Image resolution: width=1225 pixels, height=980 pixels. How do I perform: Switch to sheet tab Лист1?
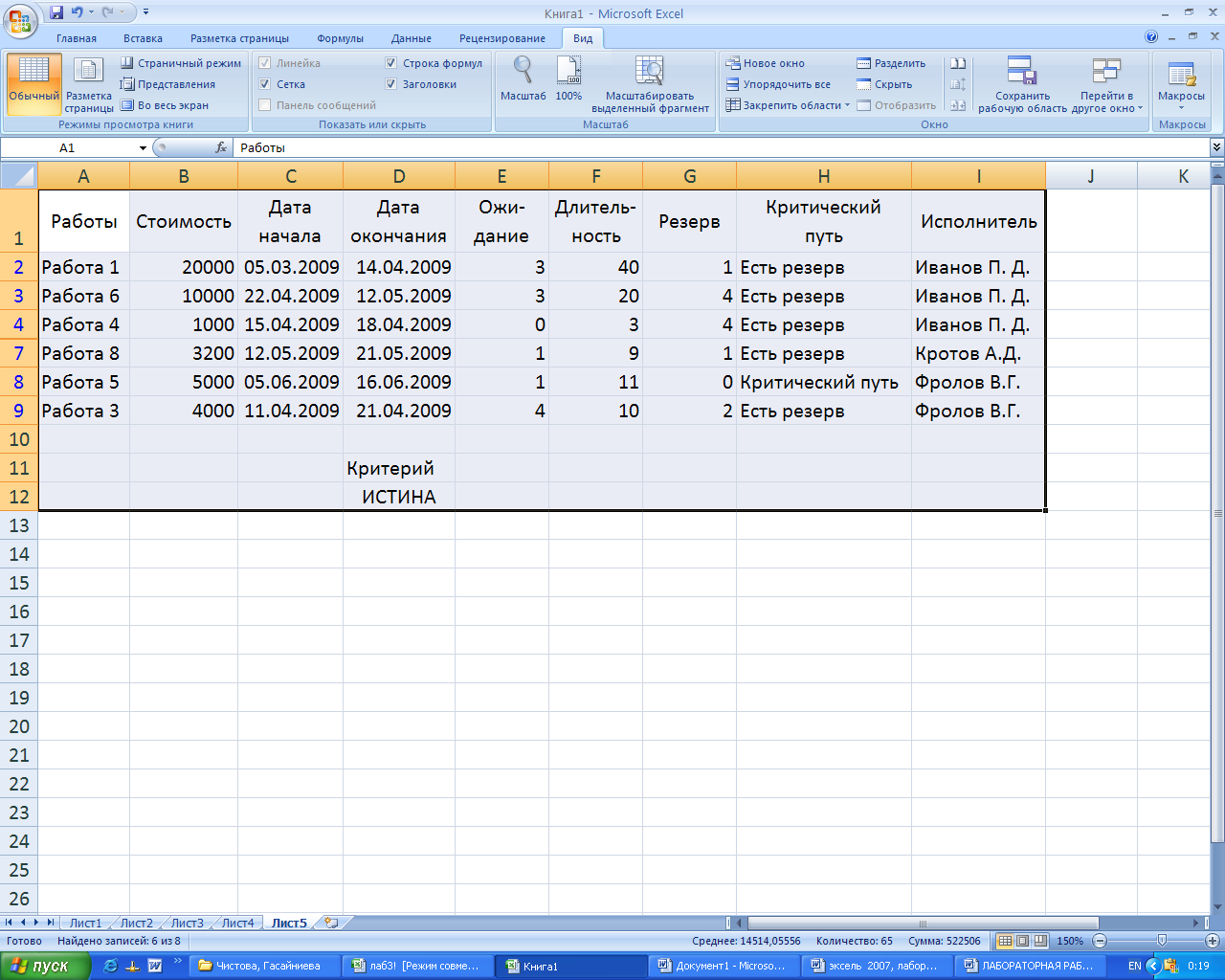pyautogui.click(x=85, y=923)
